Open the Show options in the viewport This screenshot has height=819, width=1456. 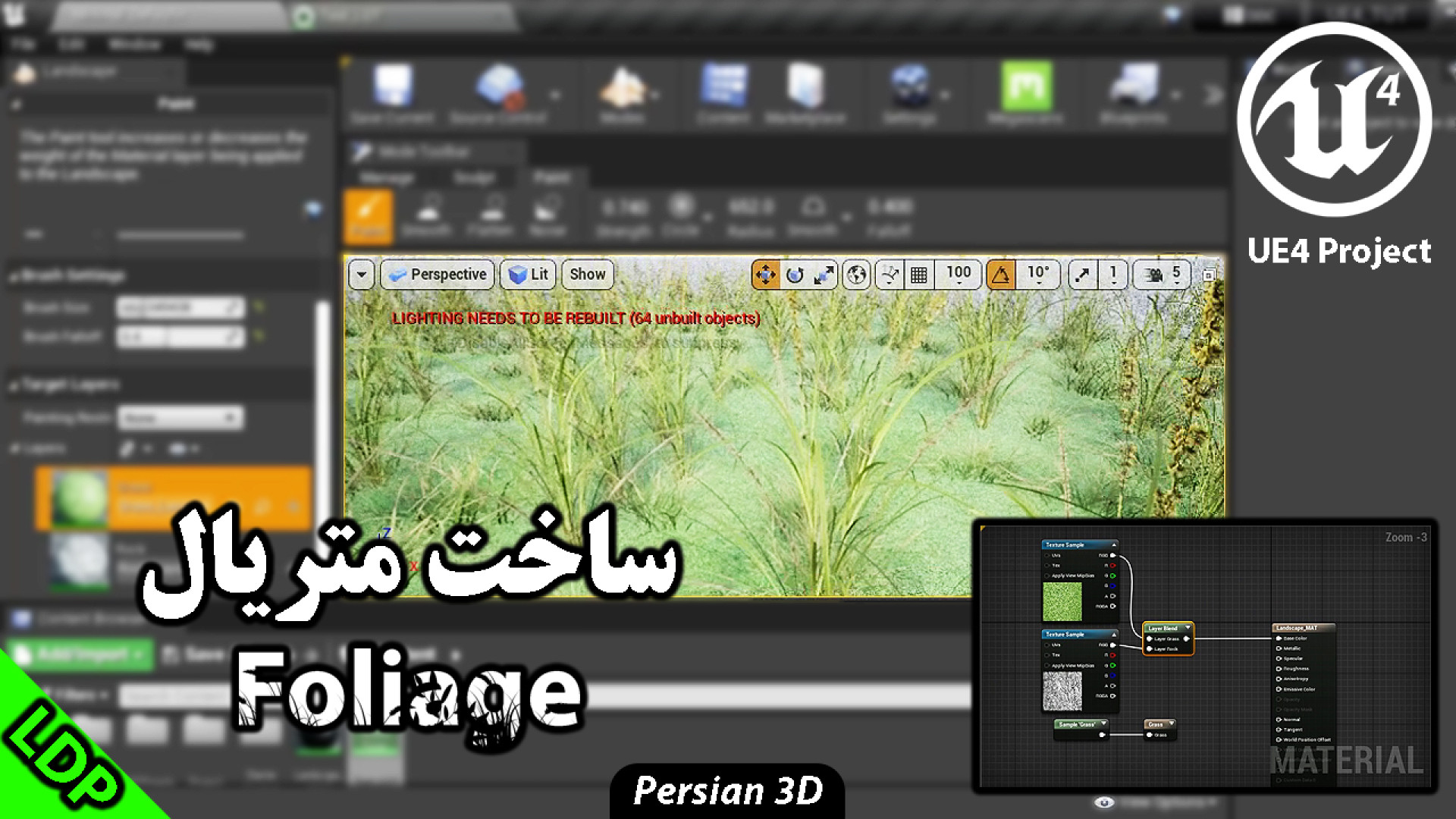[x=587, y=275]
